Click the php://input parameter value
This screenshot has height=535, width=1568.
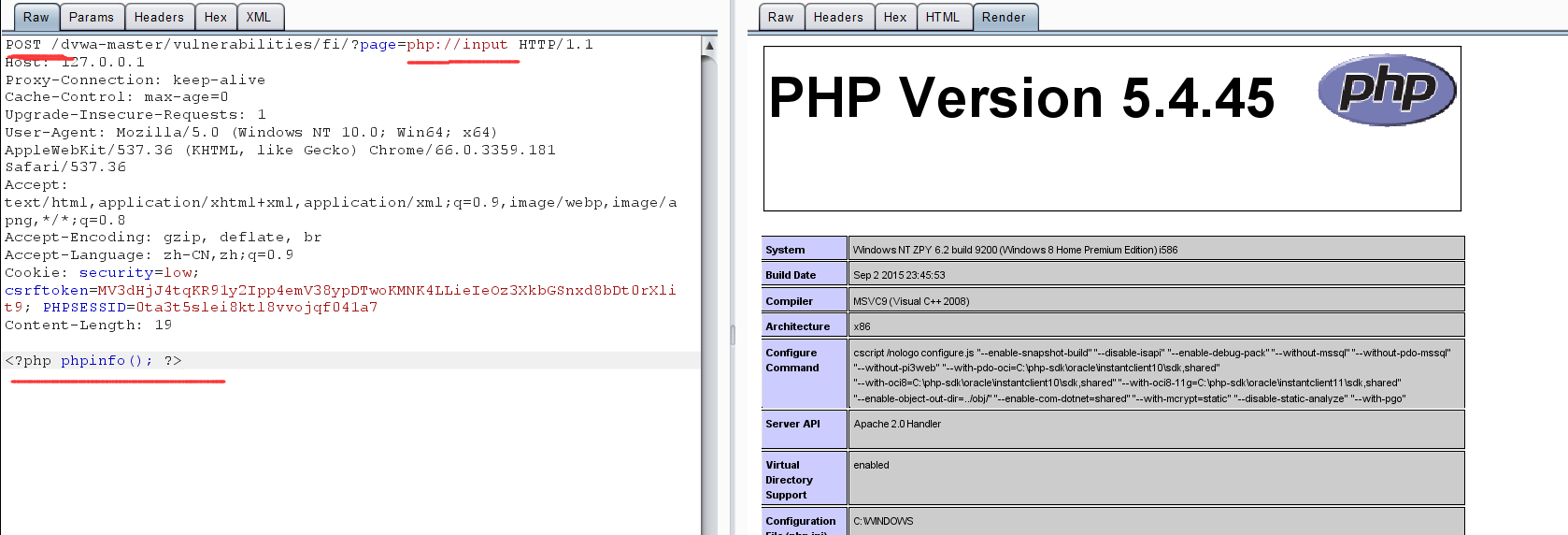457,44
